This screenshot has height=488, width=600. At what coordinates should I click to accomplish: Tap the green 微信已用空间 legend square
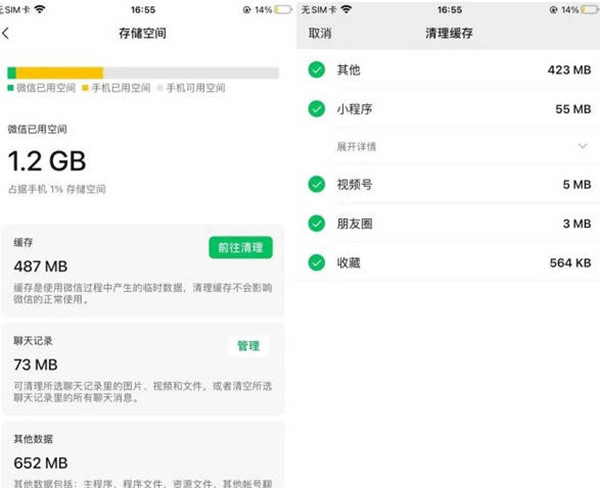[10, 88]
